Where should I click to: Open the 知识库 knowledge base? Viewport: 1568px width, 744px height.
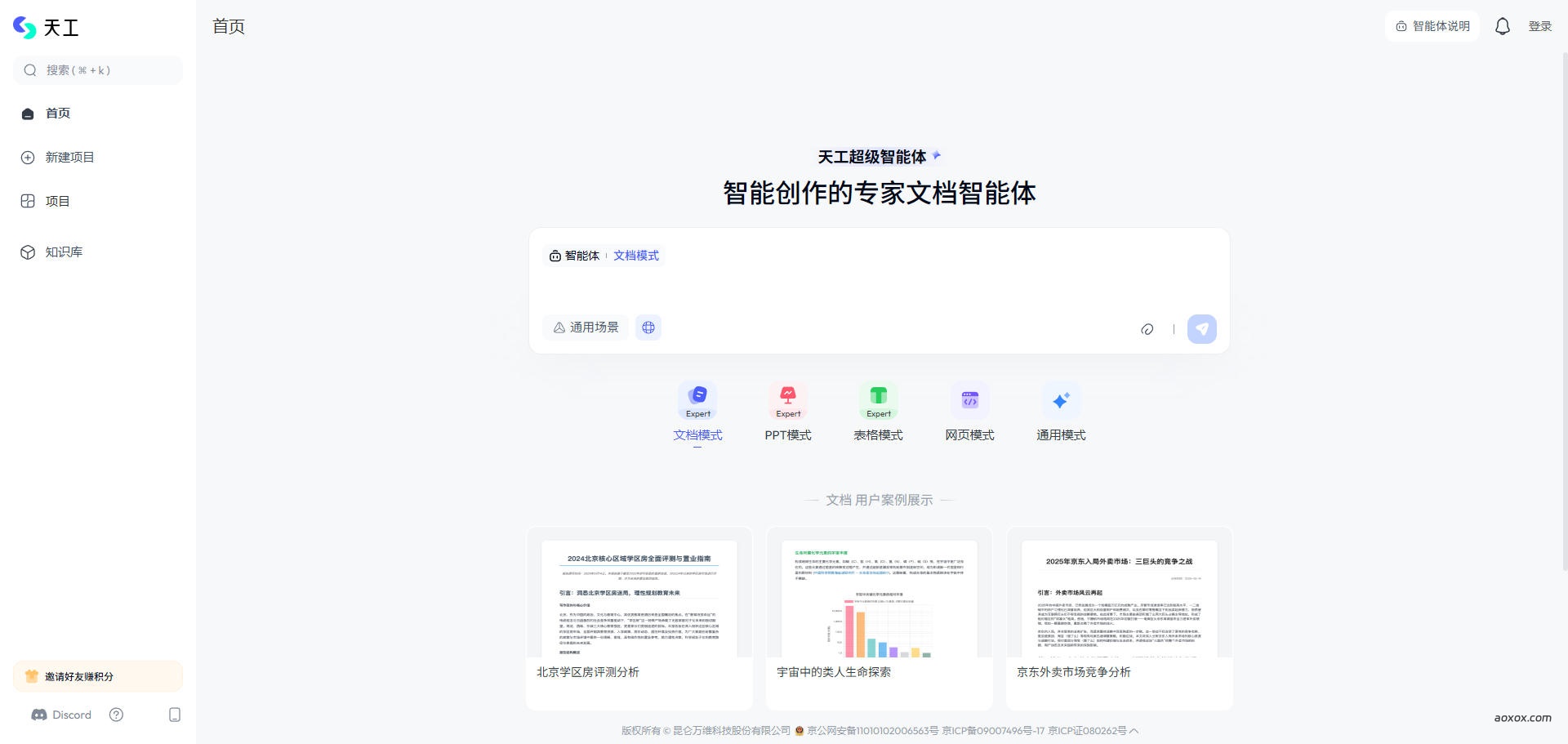click(98, 252)
